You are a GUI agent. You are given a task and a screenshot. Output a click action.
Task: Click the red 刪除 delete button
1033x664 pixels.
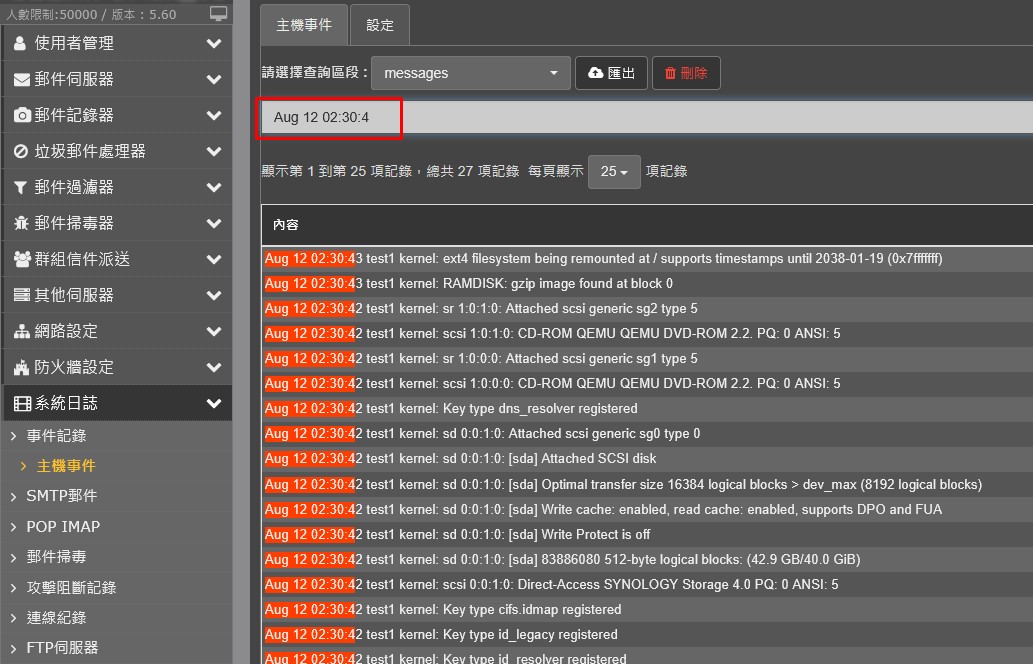tap(686, 73)
